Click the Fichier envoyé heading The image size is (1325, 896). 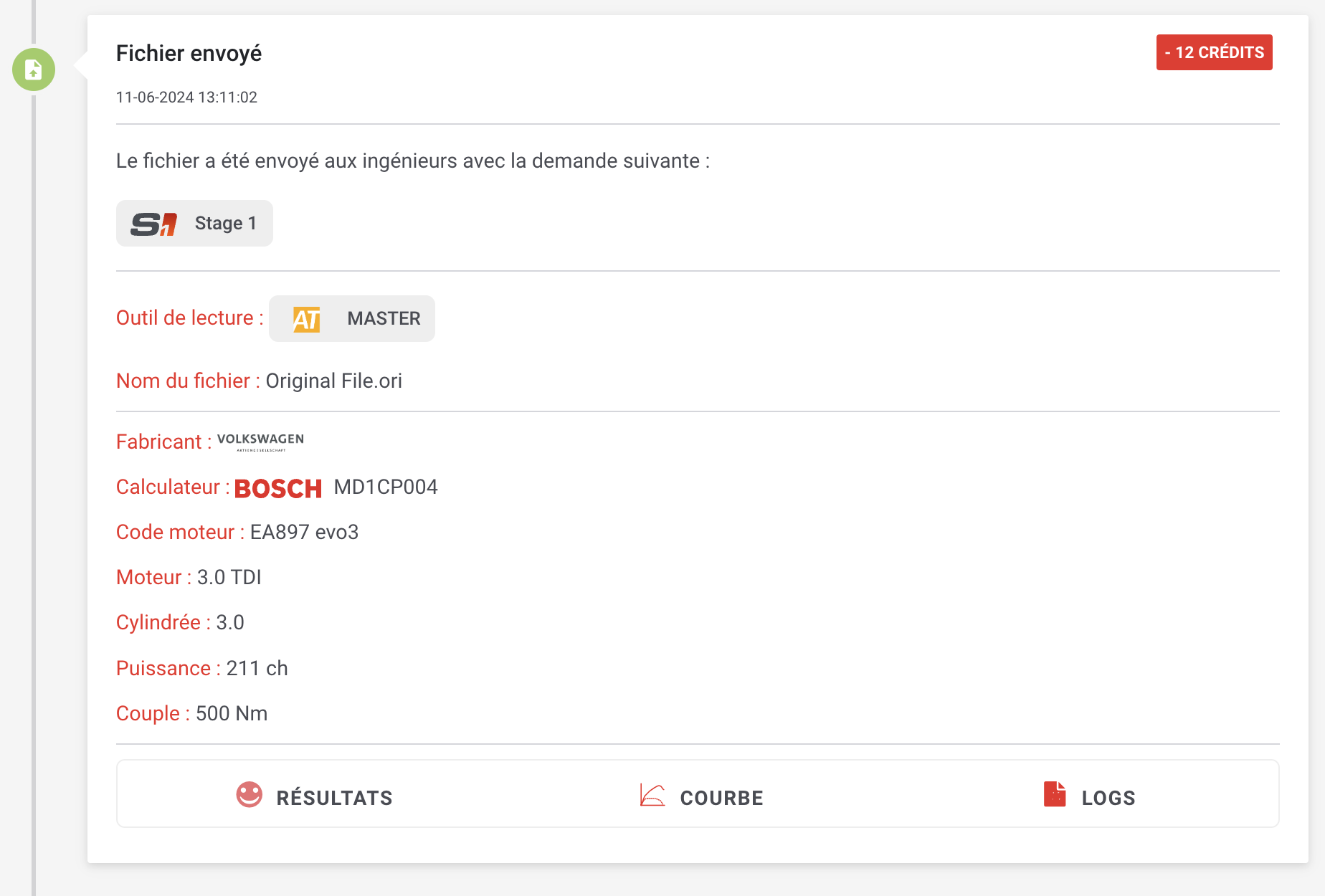tap(189, 54)
